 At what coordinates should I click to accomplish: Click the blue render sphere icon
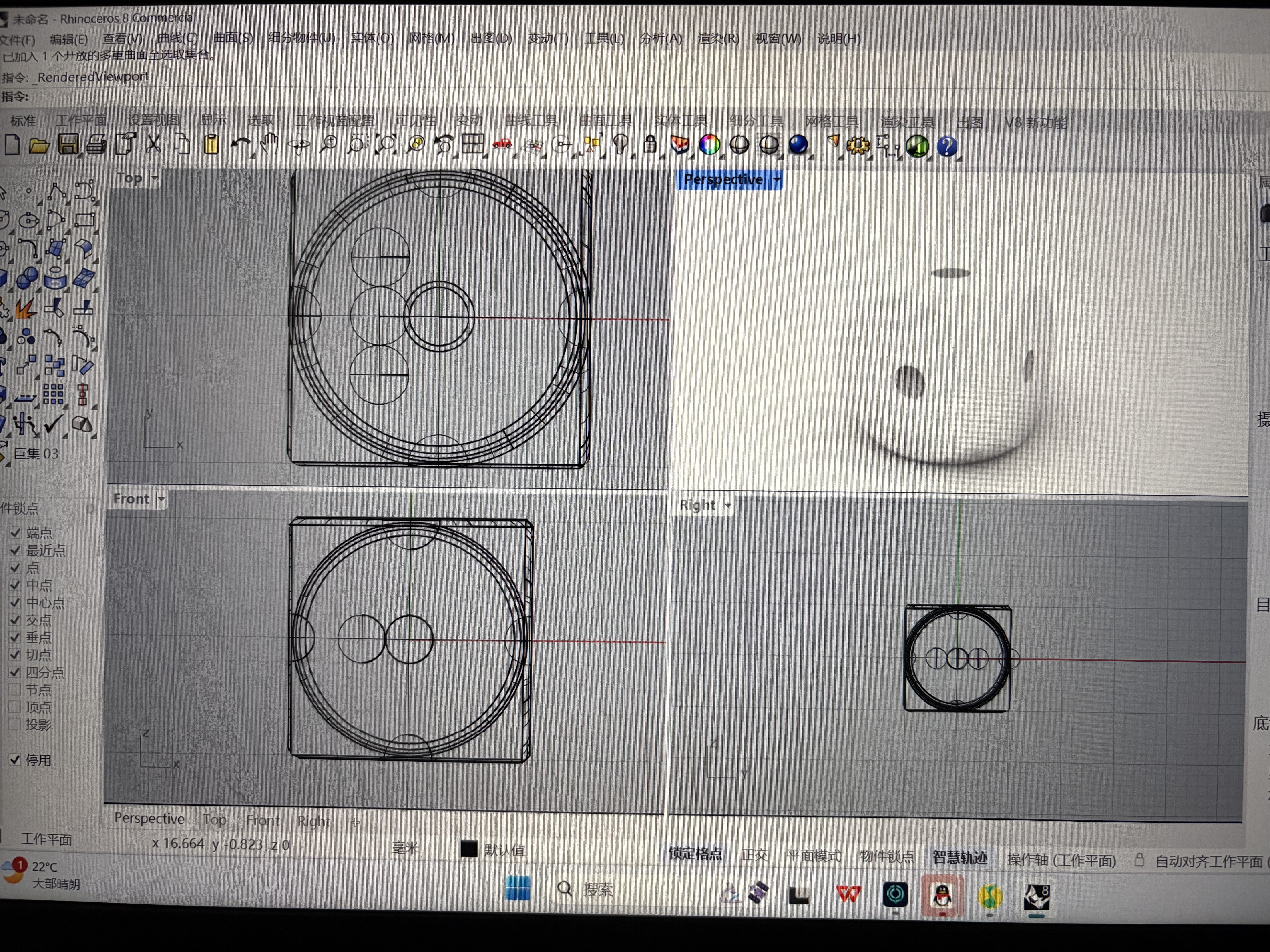point(798,145)
